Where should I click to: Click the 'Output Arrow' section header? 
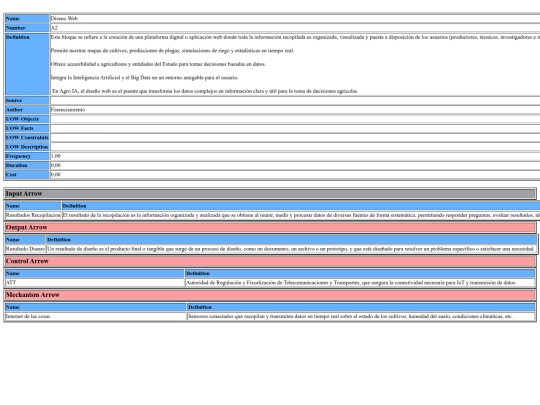coord(270,228)
